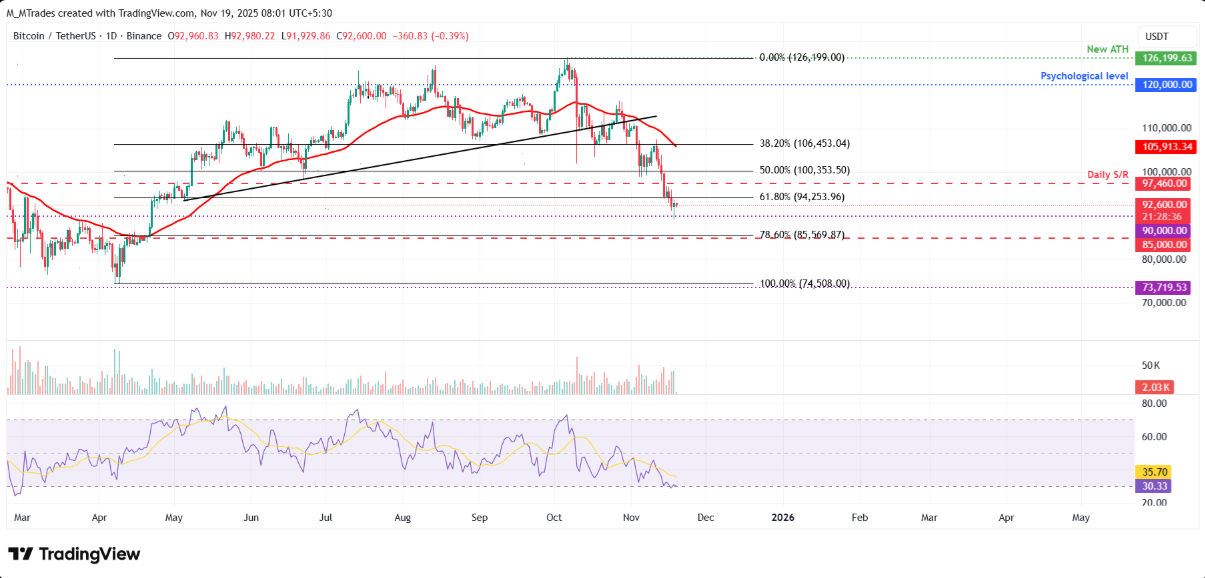Toggle the Psychological level annotation
Image resolution: width=1205 pixels, height=578 pixels.
(x=1083, y=76)
